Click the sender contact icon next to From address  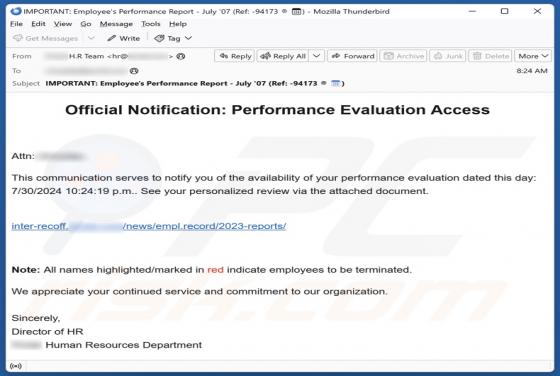pyautogui.click(x=181, y=56)
